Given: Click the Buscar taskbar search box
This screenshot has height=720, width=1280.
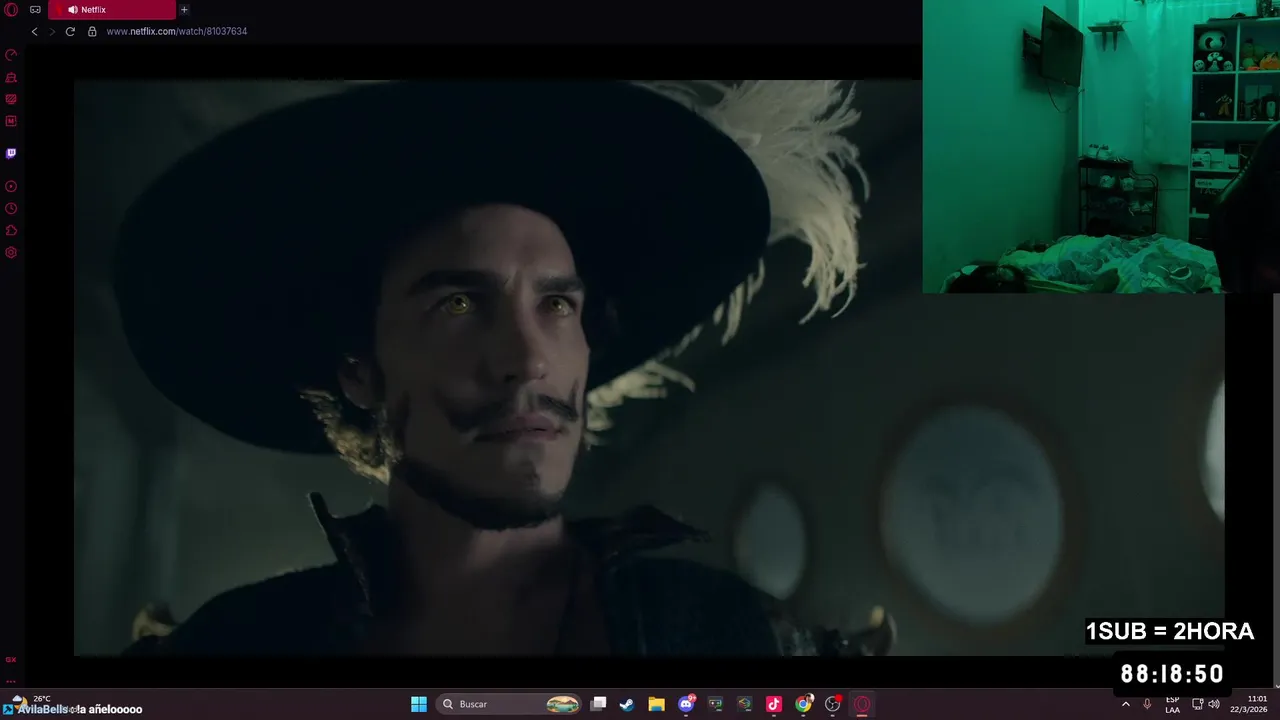Looking at the screenshot, I should [x=510, y=704].
